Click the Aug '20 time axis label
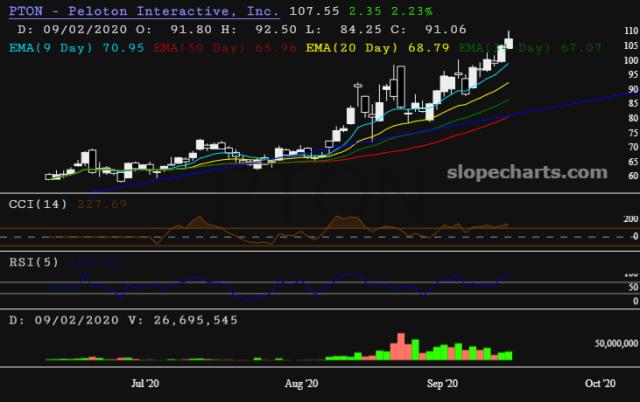This screenshot has height=402, width=640. (301, 383)
